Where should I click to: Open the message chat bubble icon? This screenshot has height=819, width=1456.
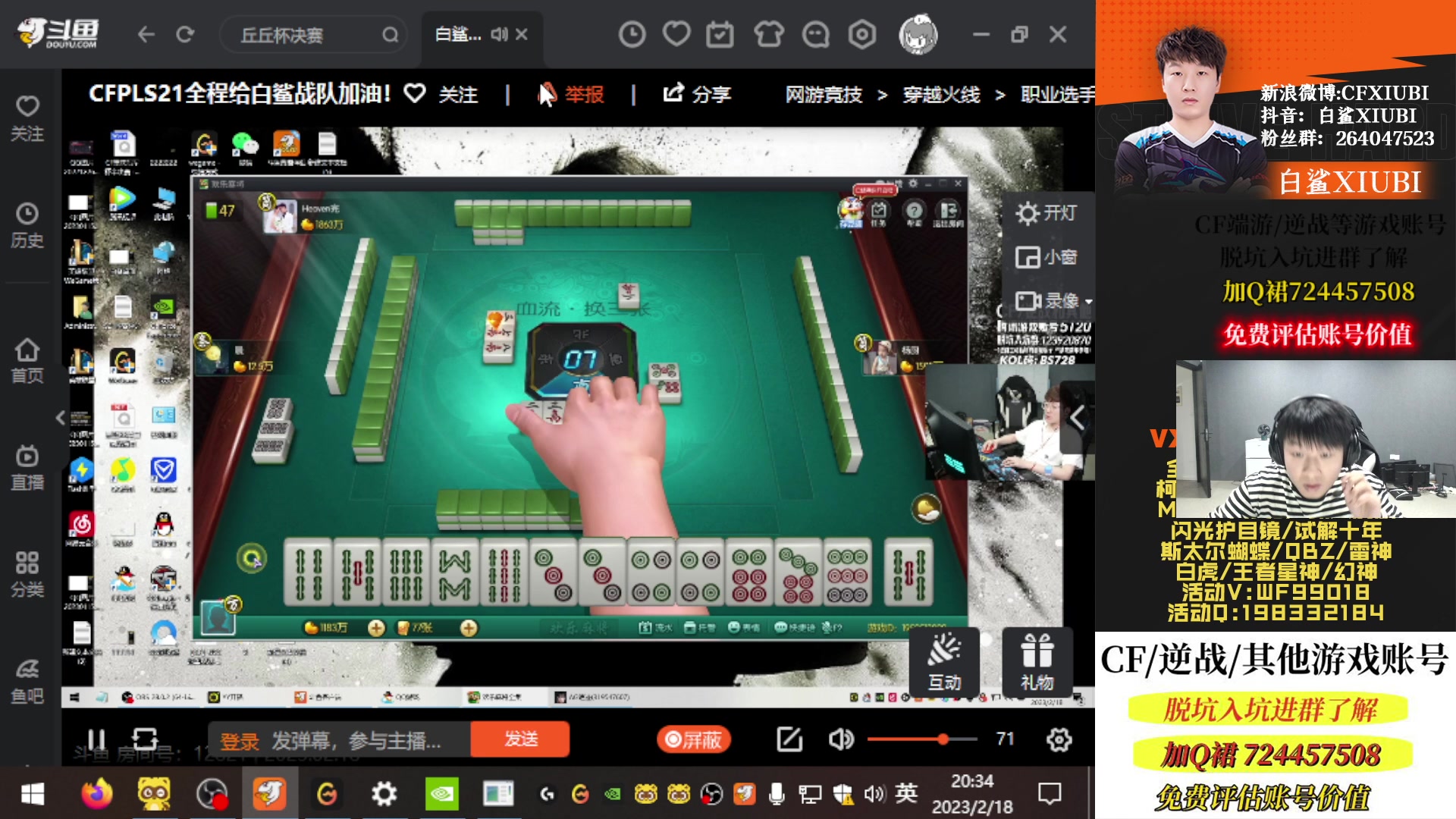point(816,34)
